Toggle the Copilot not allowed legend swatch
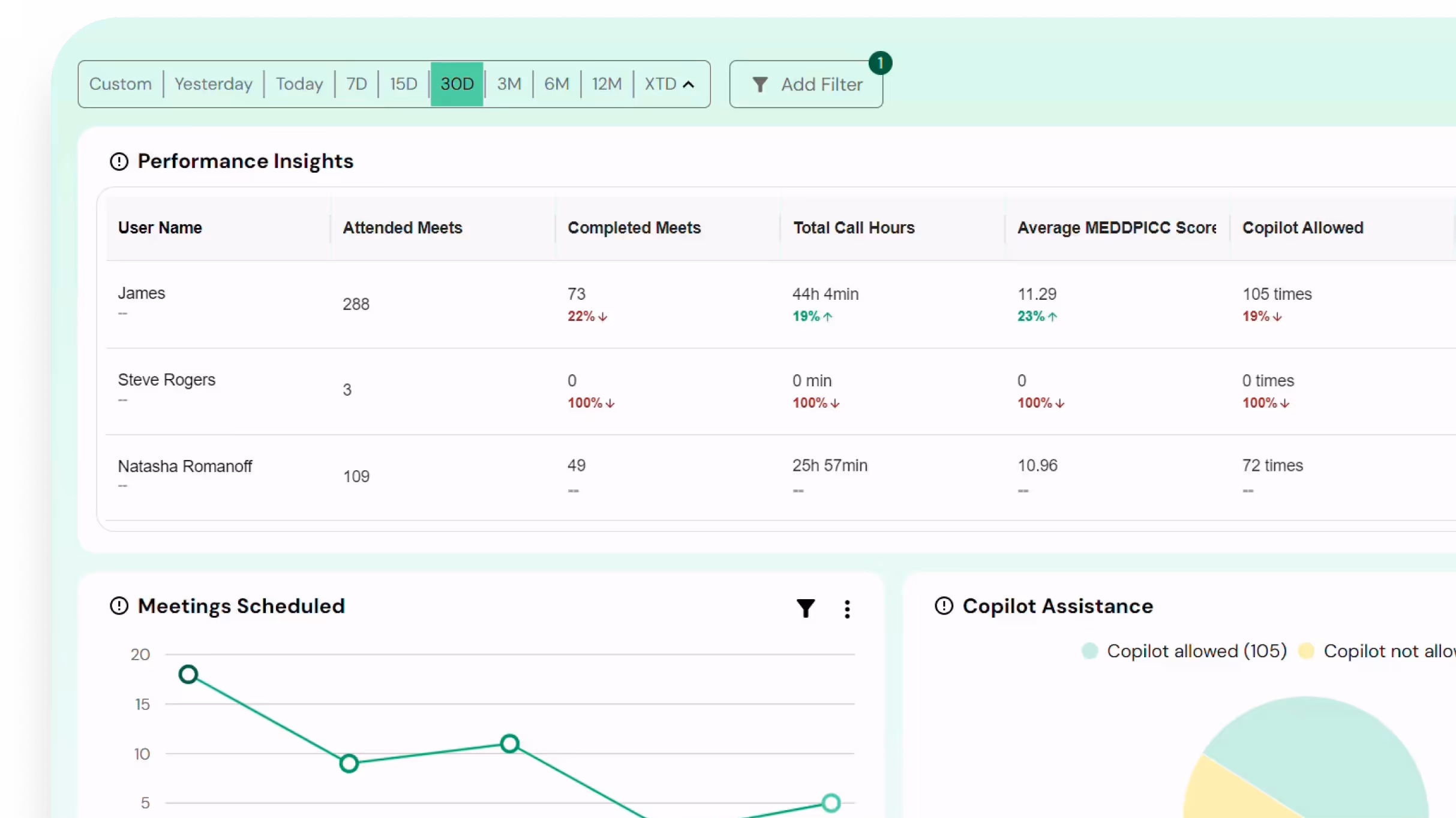Image resolution: width=1456 pixels, height=818 pixels. pos(1306,651)
